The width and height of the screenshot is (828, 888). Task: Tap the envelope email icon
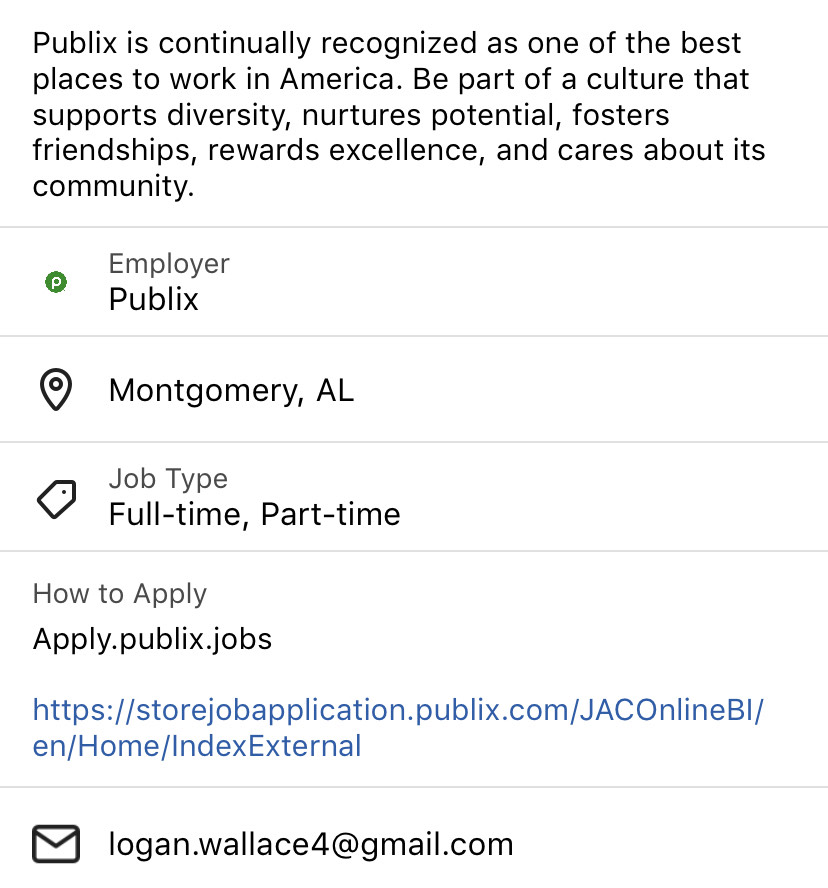point(56,844)
